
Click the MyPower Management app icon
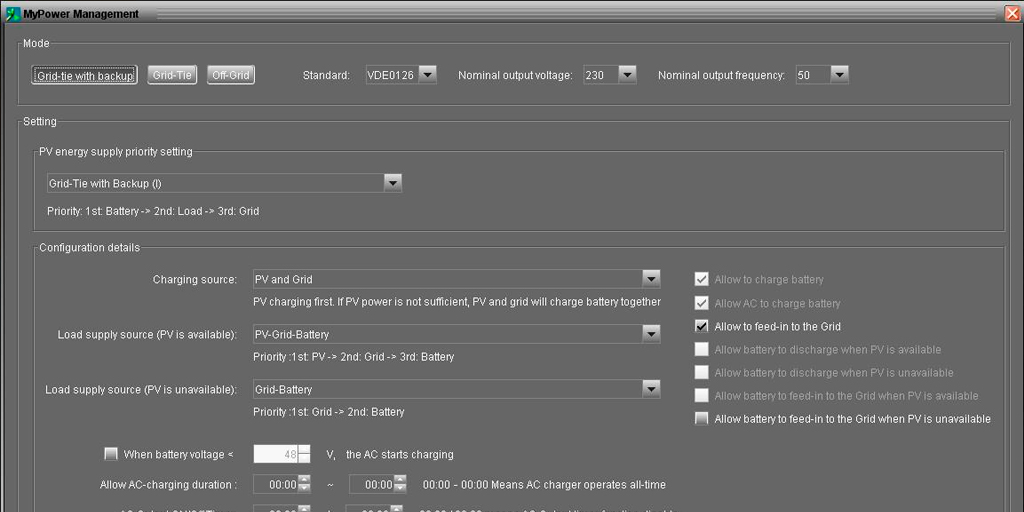[x=13, y=14]
